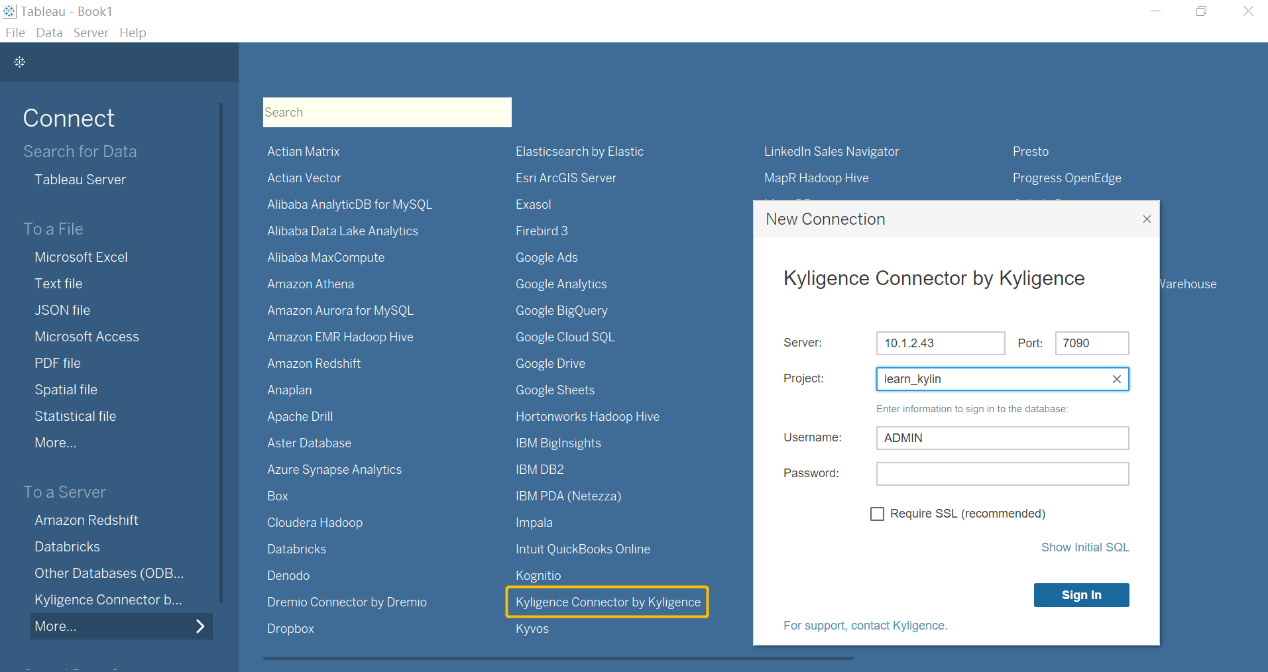Choose Esri ArcGIS Server
This screenshot has width=1268, height=672.
pos(566,178)
